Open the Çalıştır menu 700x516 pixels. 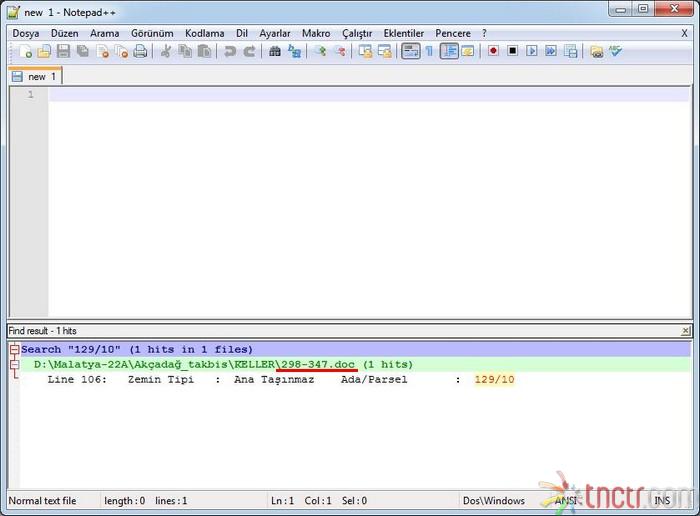coord(357,33)
